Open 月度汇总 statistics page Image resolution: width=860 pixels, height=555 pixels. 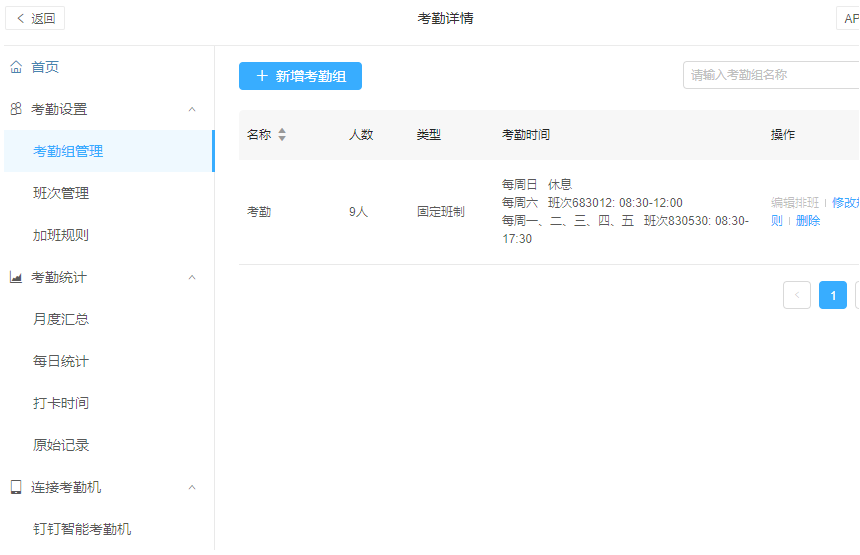point(61,319)
